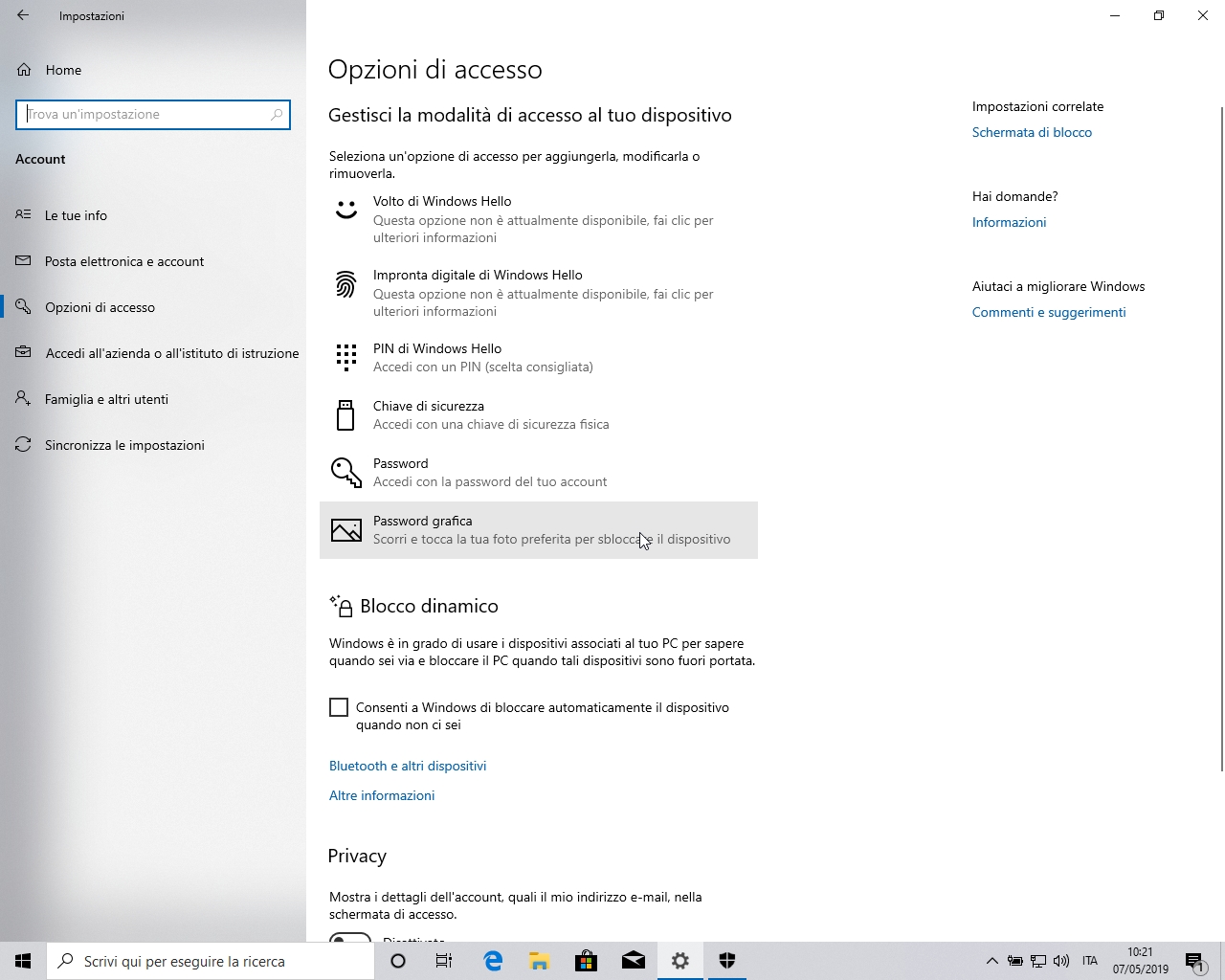
Task: Launch Microsoft Edge from taskbar
Action: coord(493,961)
